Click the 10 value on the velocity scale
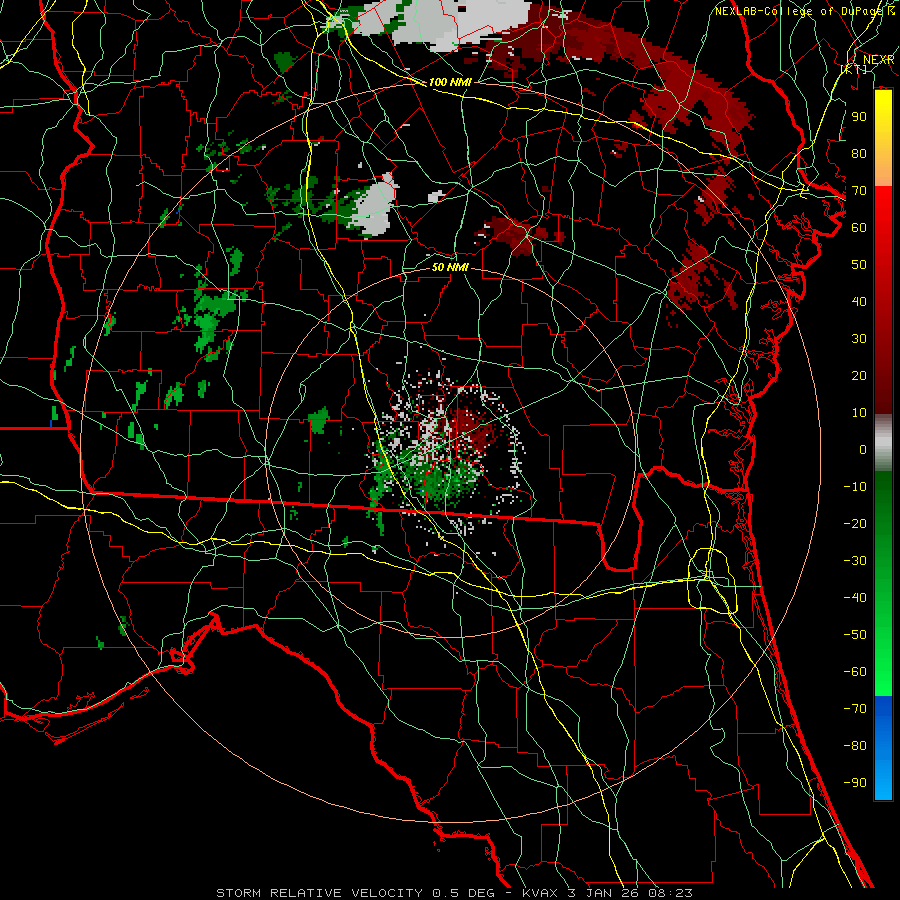This screenshot has width=900, height=900. tap(859, 413)
